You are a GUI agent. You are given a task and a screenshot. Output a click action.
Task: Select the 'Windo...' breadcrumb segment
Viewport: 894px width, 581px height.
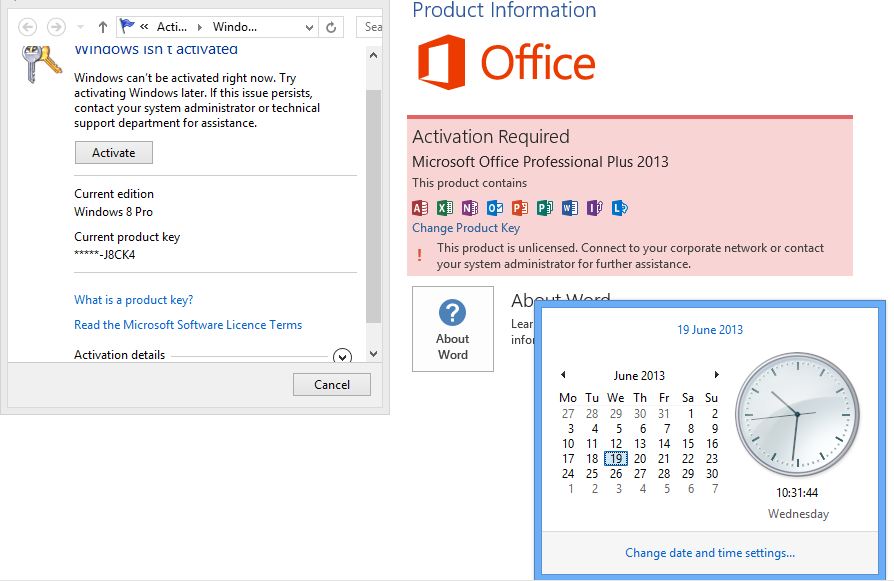point(234,27)
